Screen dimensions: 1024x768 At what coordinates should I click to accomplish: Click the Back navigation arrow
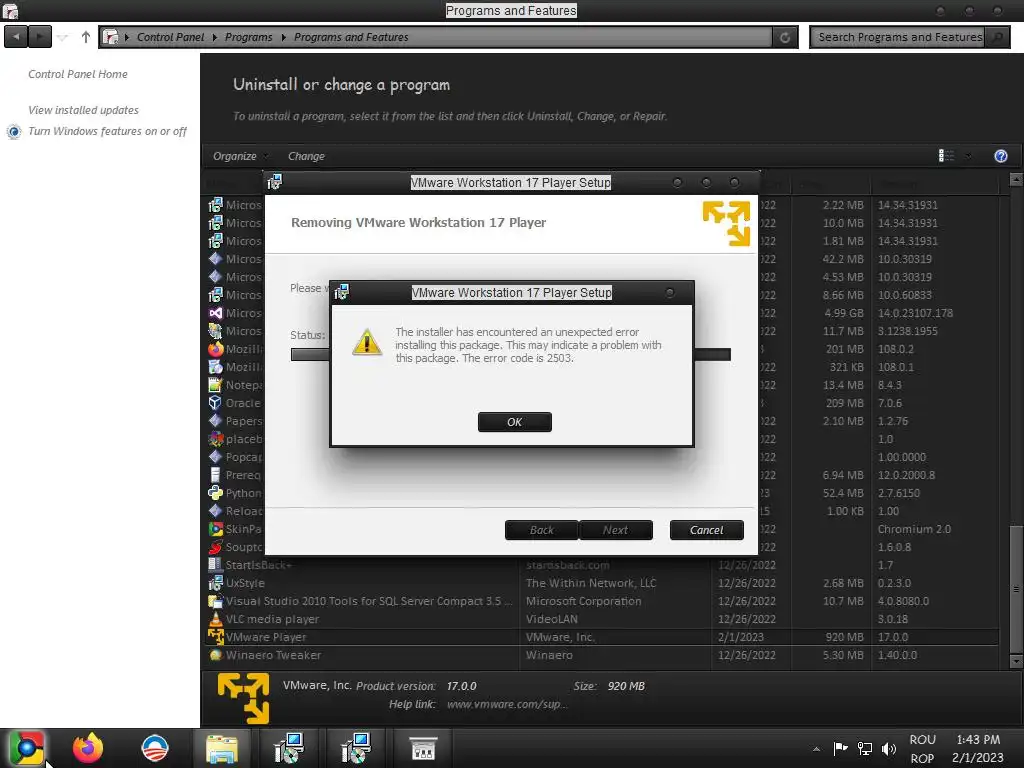point(16,37)
